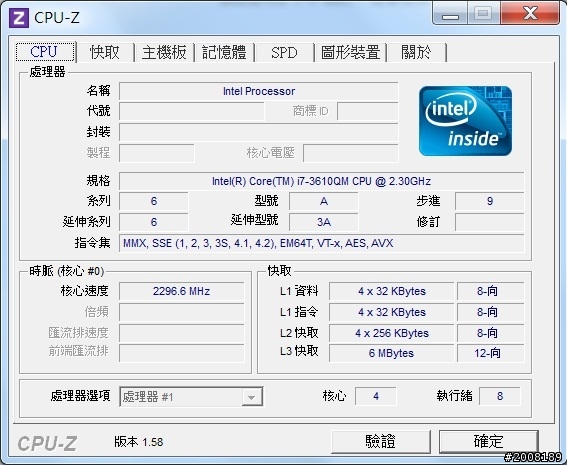The height and width of the screenshot is (465, 569).
Task: Open the 關於 tab
Action: click(x=416, y=52)
